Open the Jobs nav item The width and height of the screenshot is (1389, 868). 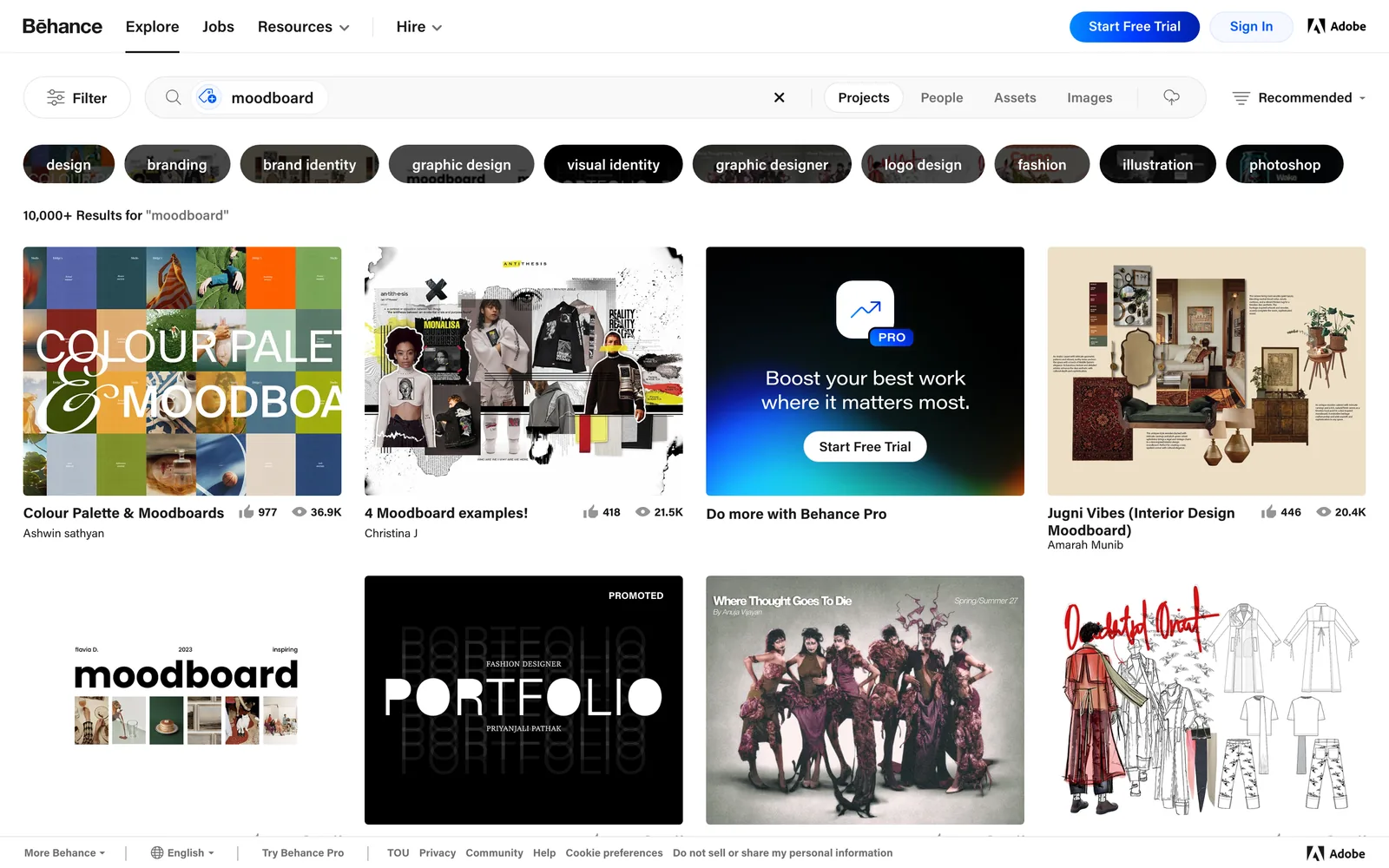point(218,27)
